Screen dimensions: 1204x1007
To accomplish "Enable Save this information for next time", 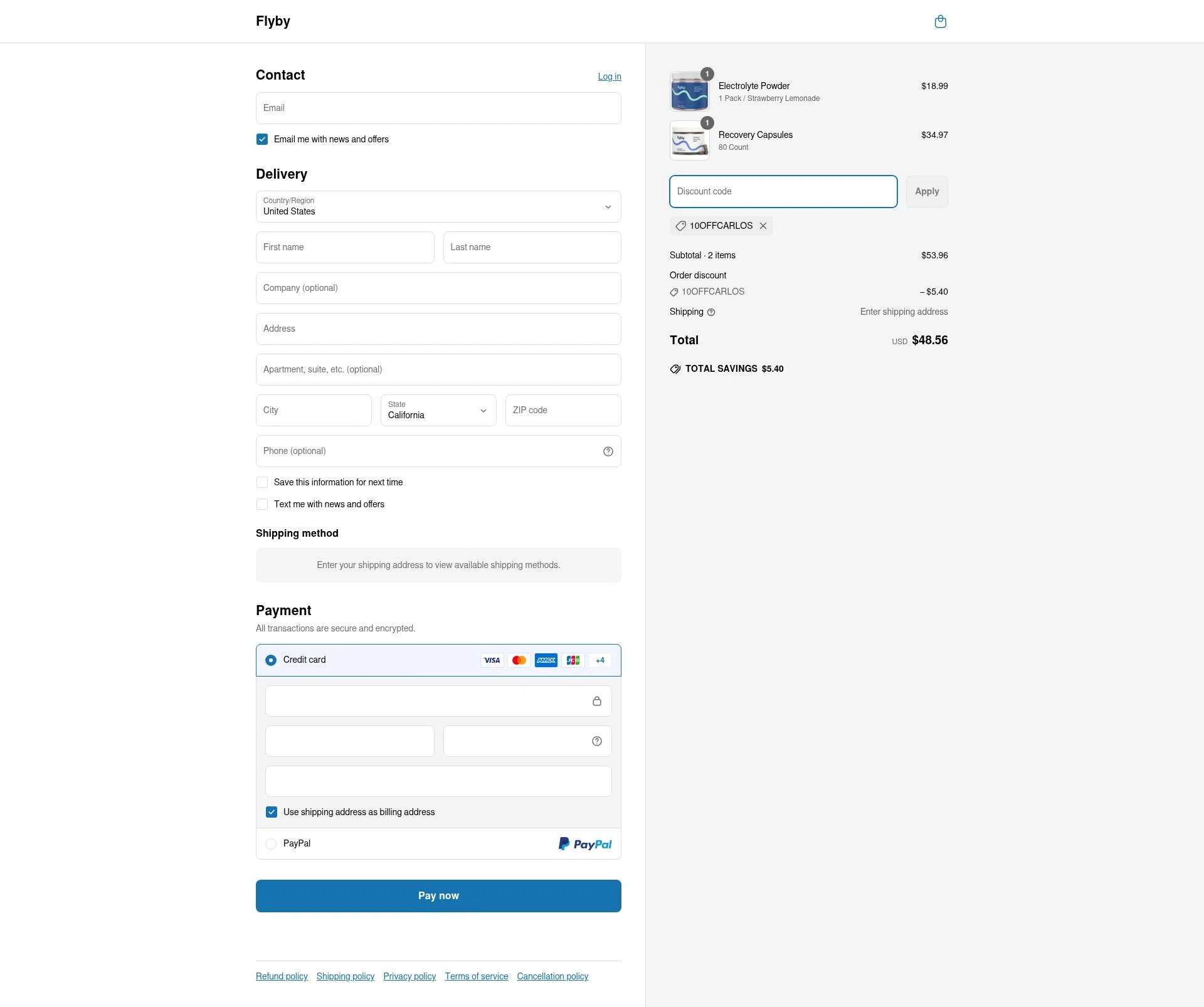I will pos(261,482).
